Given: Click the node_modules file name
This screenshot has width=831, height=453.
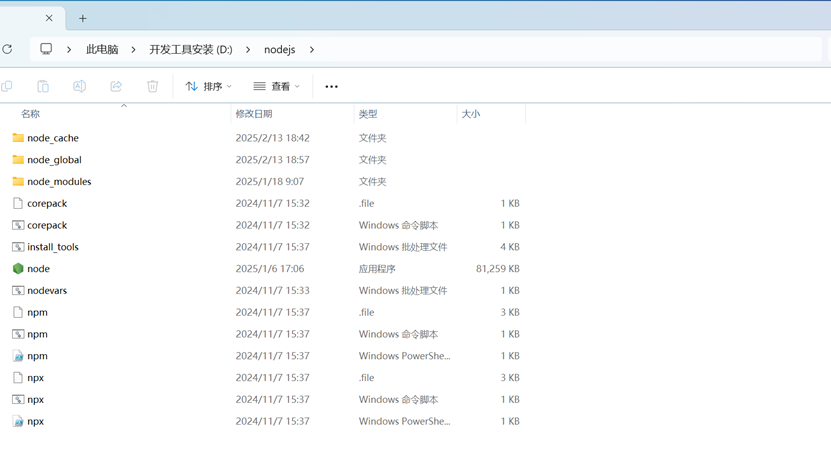Looking at the screenshot, I should [59, 181].
